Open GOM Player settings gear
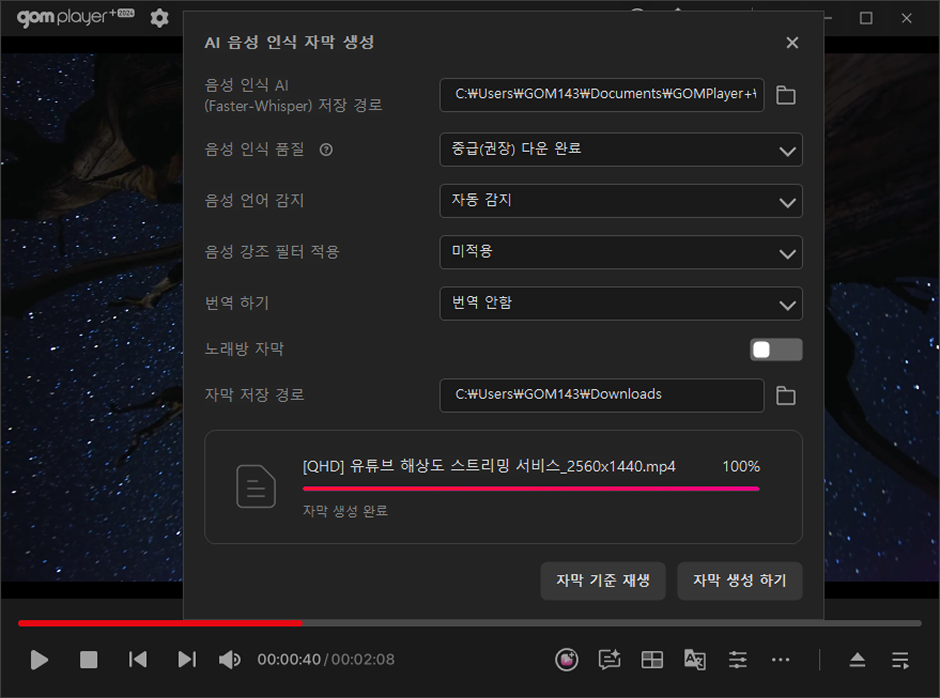Viewport: 940px width, 698px height. 159,18
